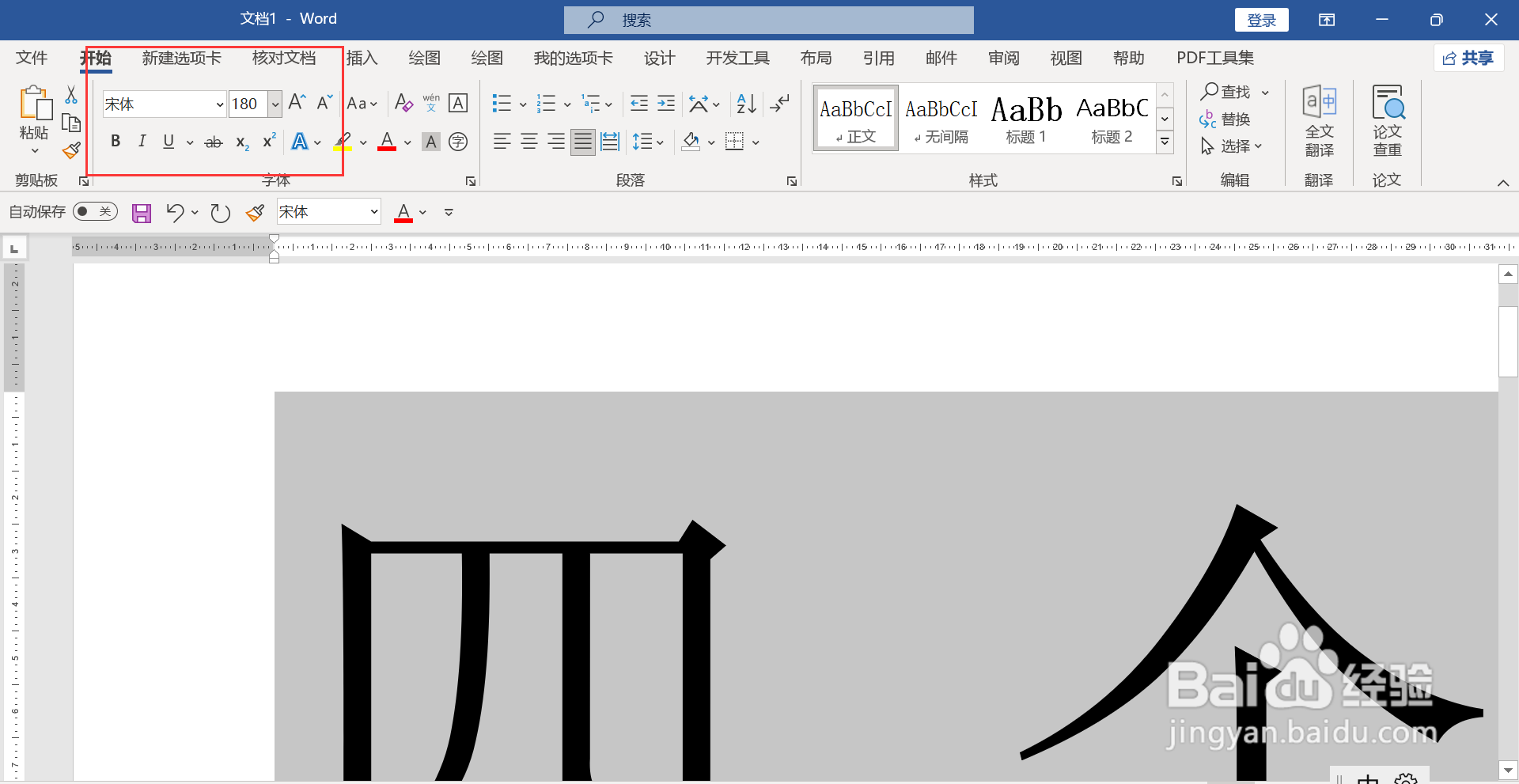Center-align the paragraph
The width and height of the screenshot is (1519, 784).
click(x=529, y=142)
